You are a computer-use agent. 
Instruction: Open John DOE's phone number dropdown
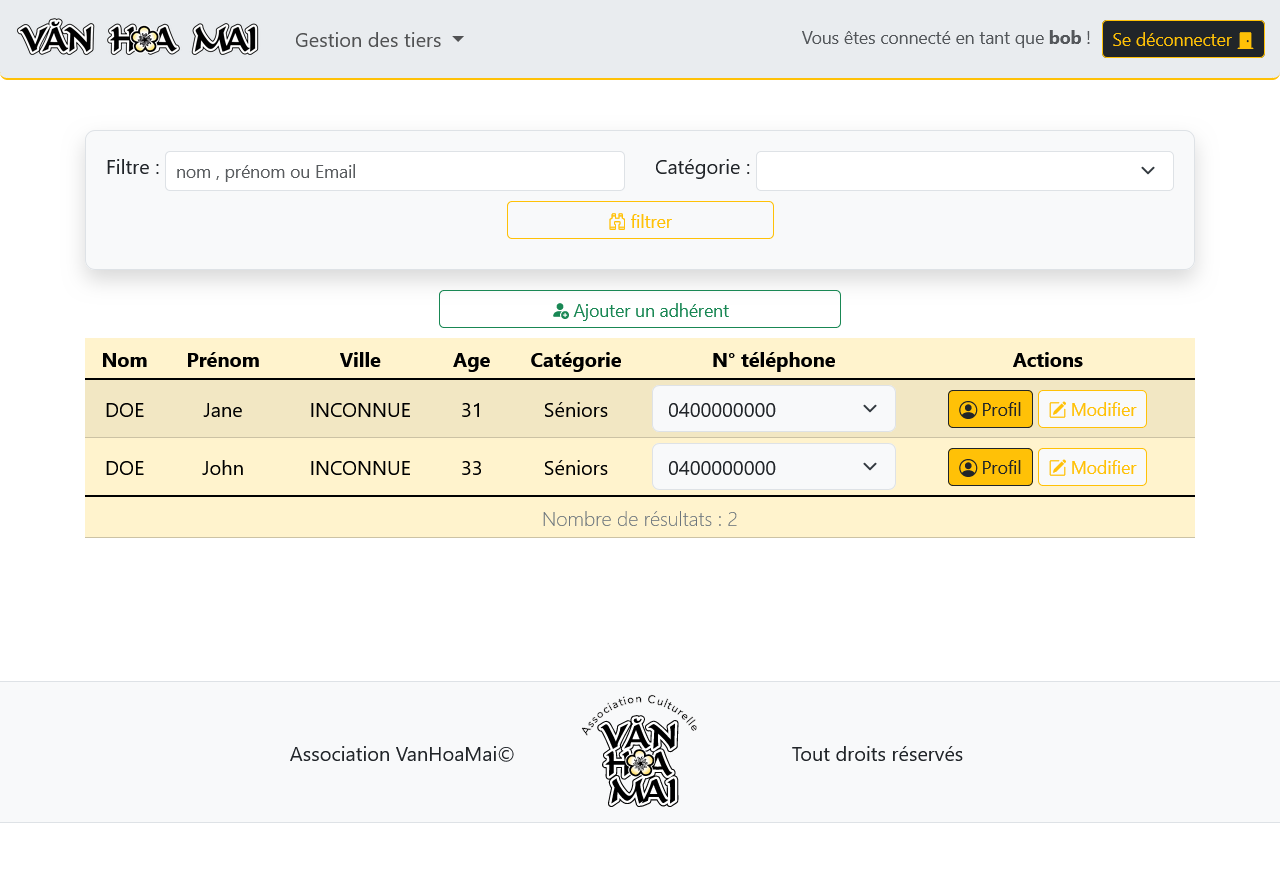(773, 467)
